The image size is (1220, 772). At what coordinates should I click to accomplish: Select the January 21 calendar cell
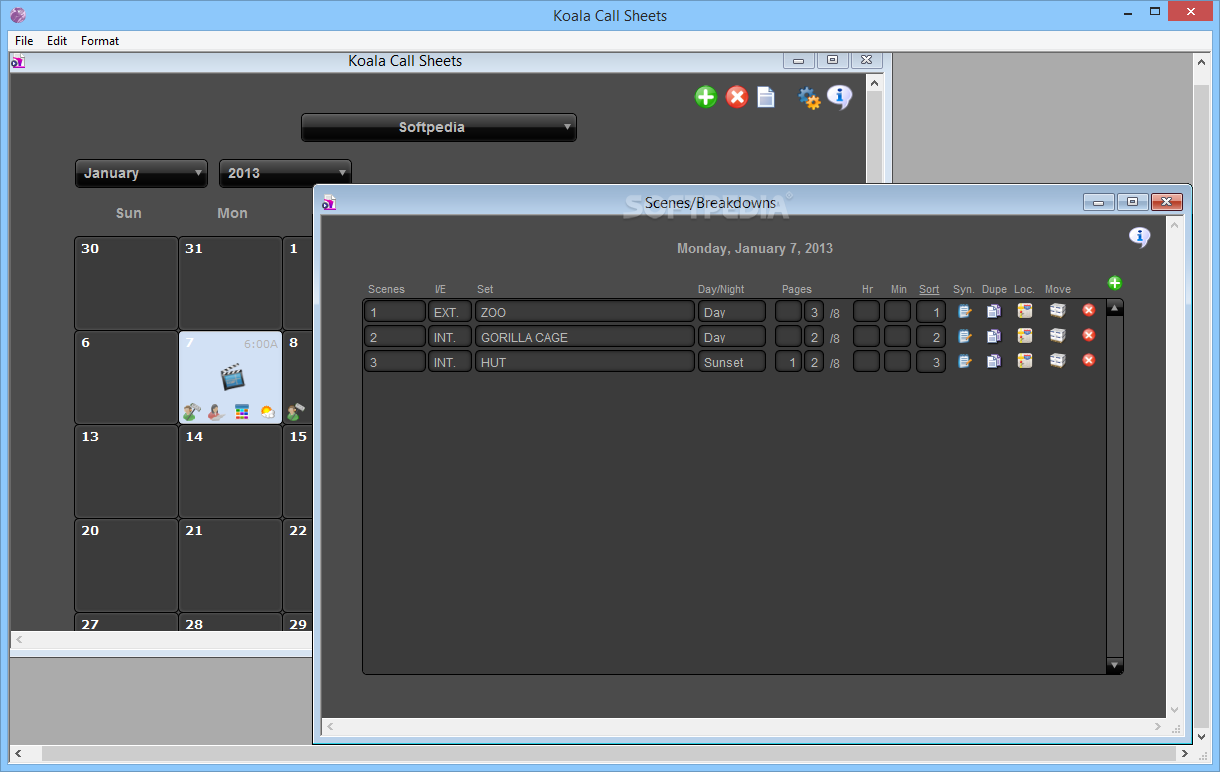pyautogui.click(x=230, y=565)
